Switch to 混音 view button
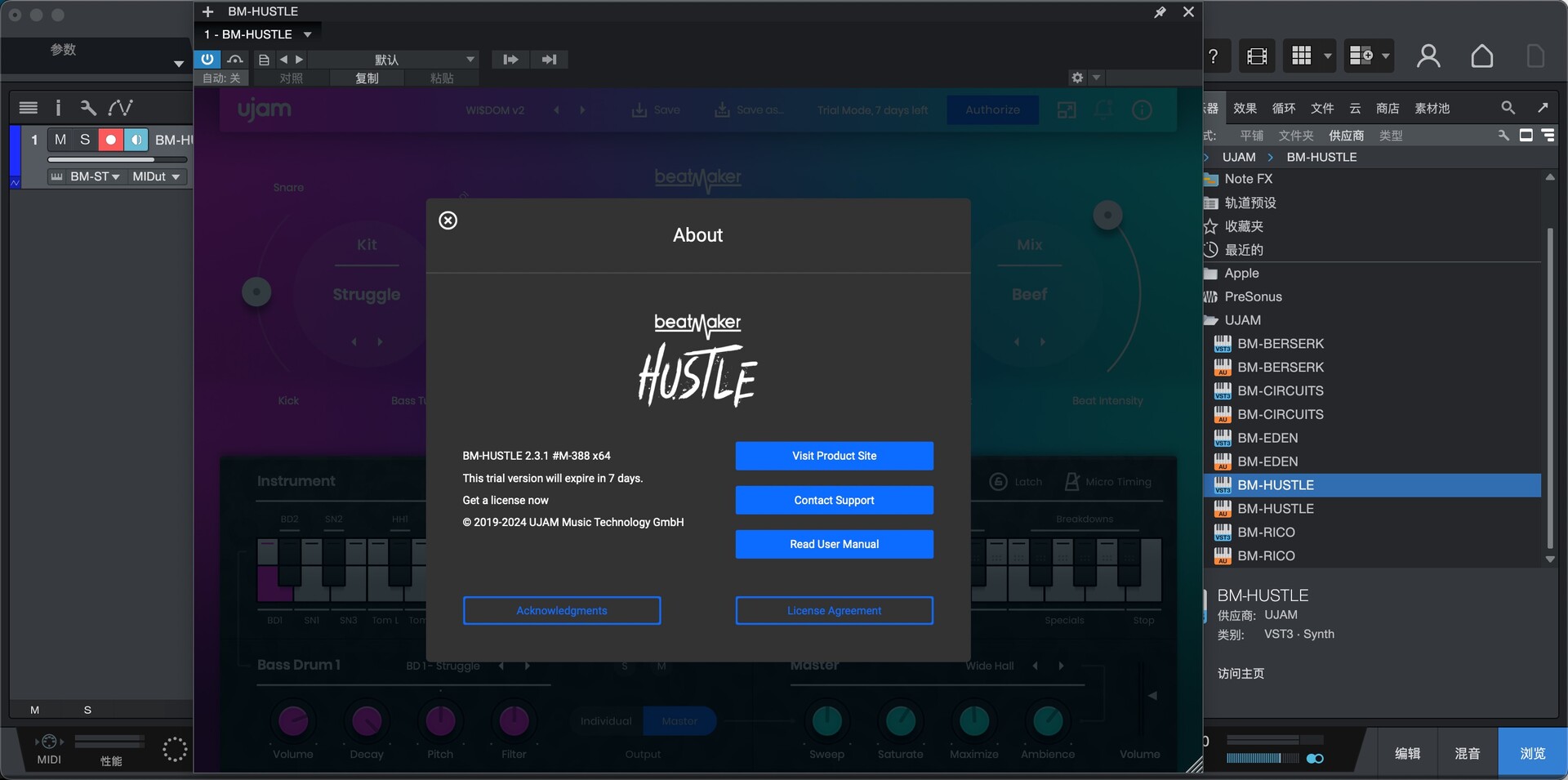This screenshot has width=1568, height=780. [1468, 753]
